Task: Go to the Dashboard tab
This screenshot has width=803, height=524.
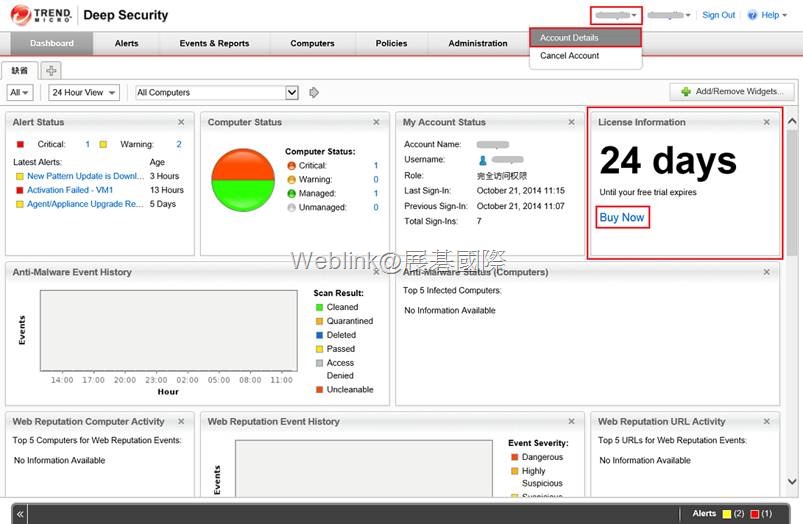Action: point(52,44)
